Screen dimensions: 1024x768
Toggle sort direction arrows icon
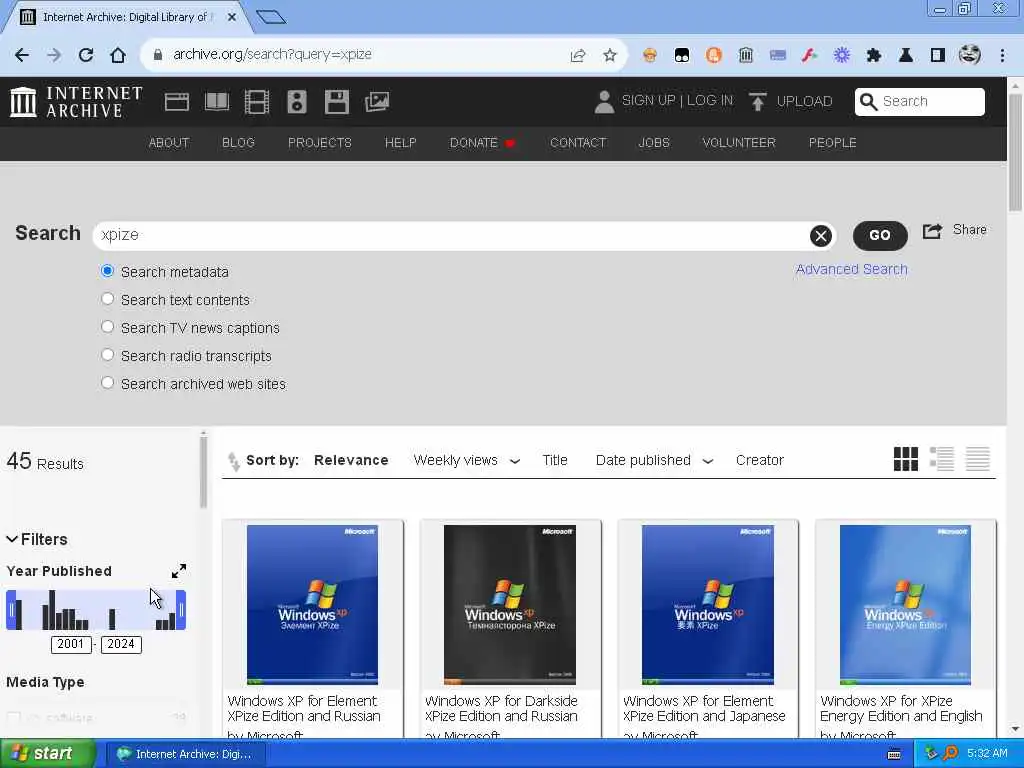(234, 461)
